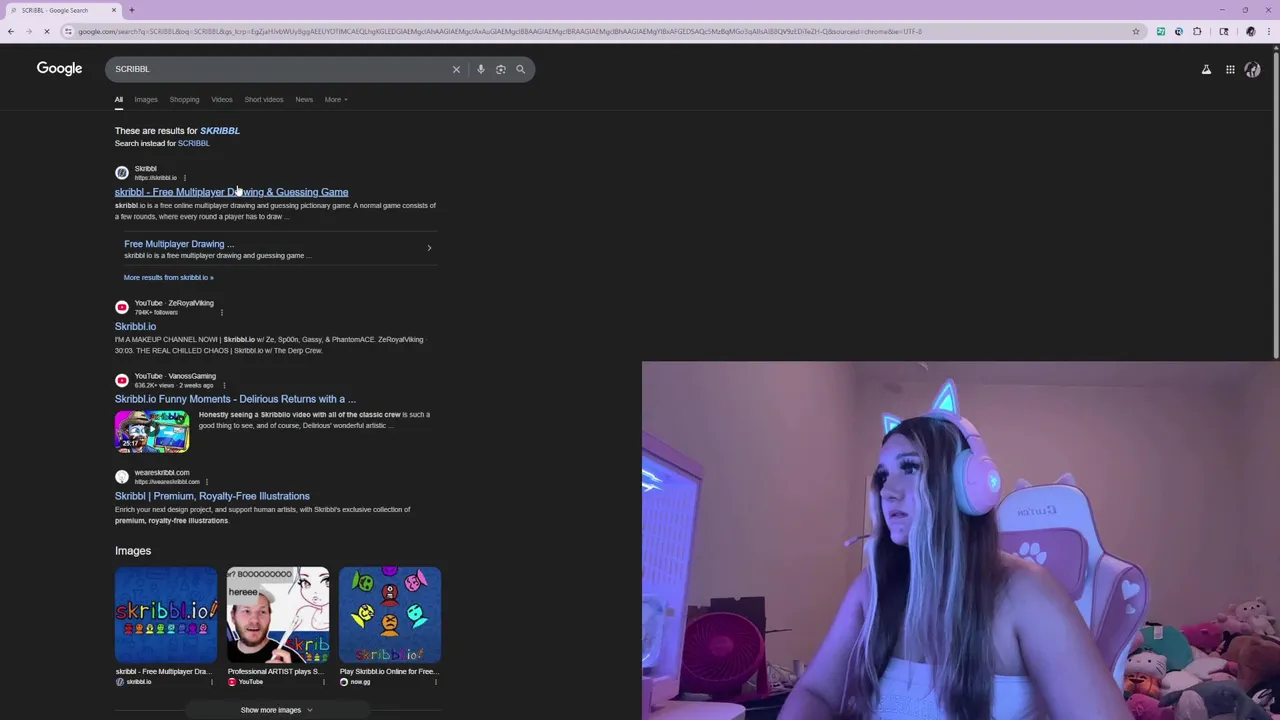This screenshot has height=720, width=1280.
Task: Open the Chrome three-dot menu
Action: [x=1268, y=31]
